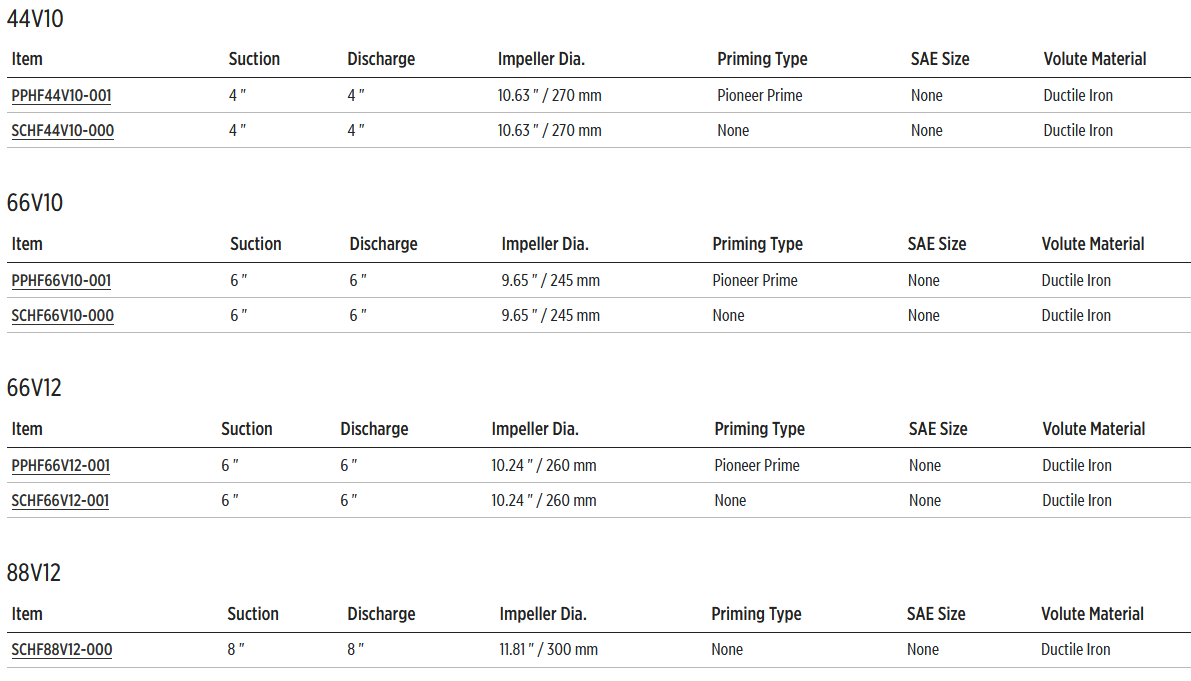This screenshot has width=1191, height=681.
Task: Open the PPHF66V12-001 product link
Action: click(x=60, y=466)
